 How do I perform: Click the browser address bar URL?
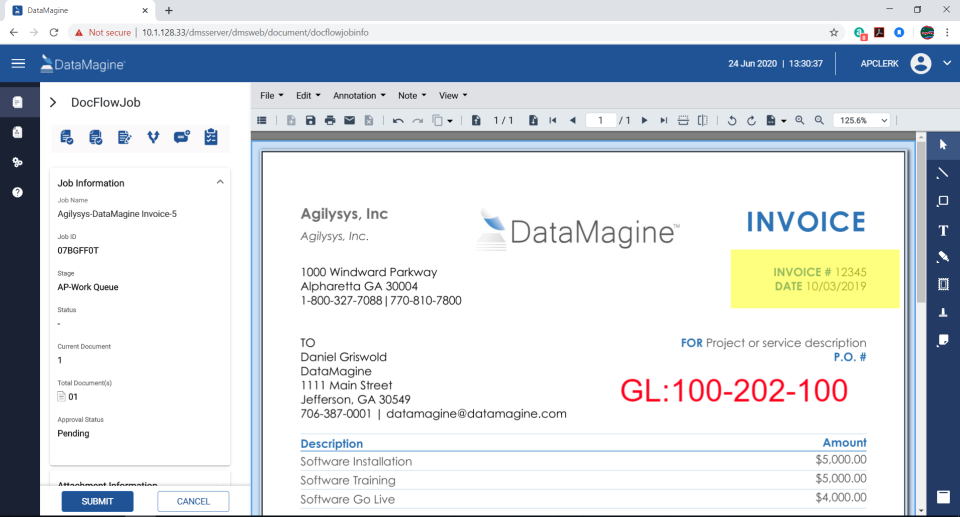click(255, 32)
